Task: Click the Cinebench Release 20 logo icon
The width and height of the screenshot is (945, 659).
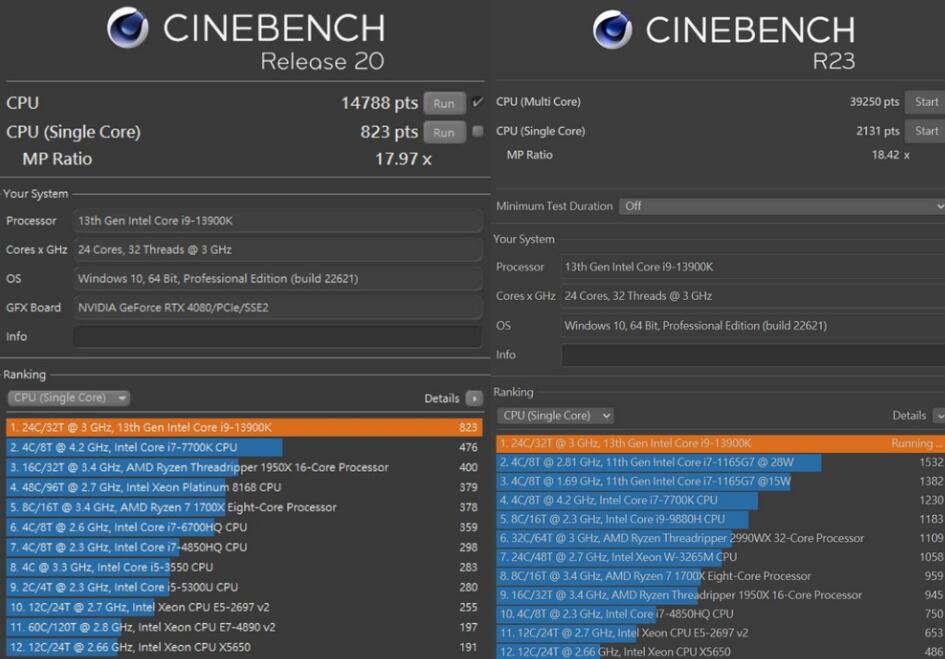Action: 127,29
